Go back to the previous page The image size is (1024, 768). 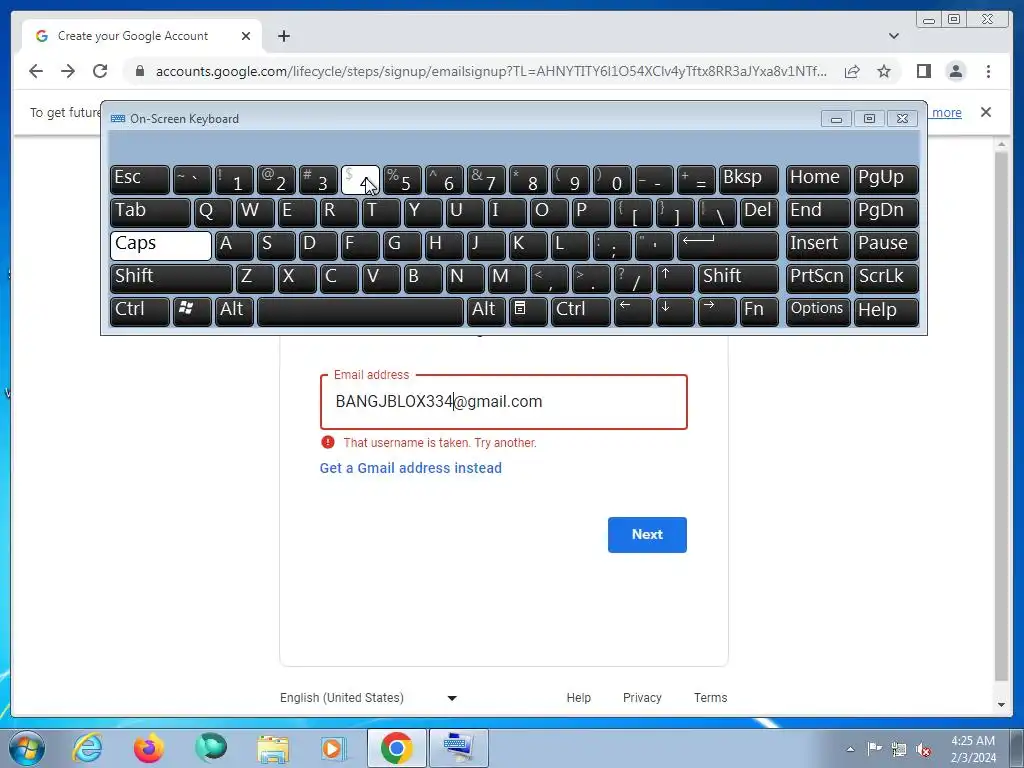pyautogui.click(x=36, y=71)
